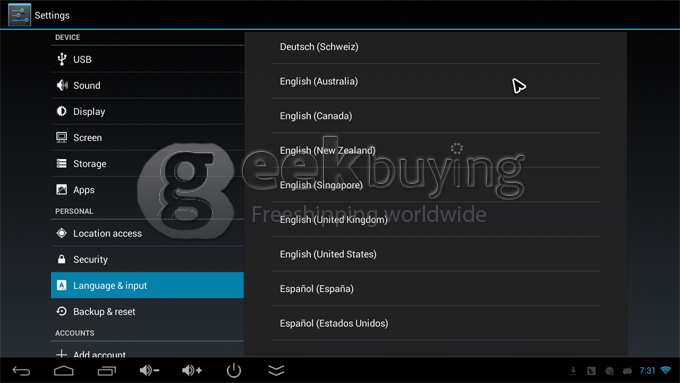Select English (Canada) language
The image size is (680, 383).
[x=435, y=116]
